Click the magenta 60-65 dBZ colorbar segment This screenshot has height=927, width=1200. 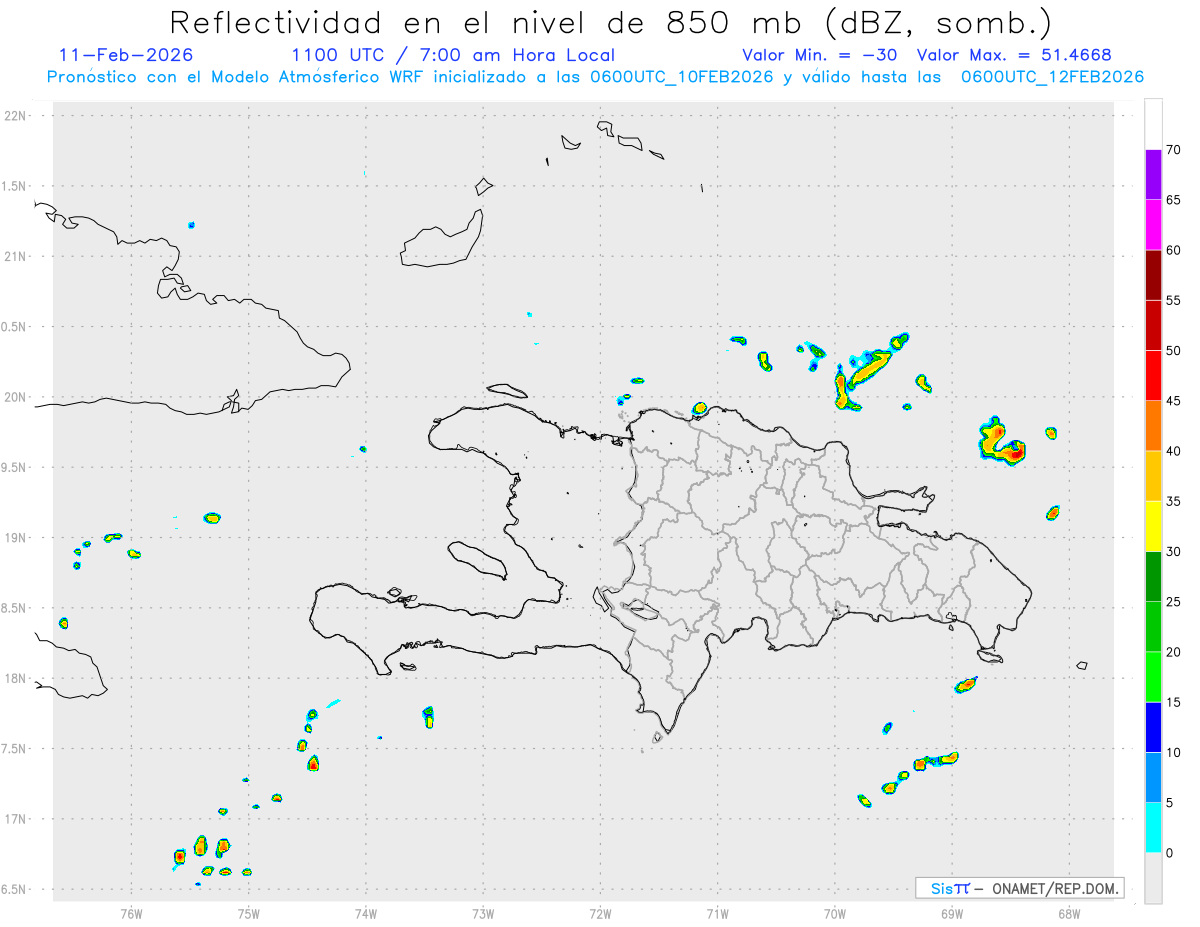pos(1153,225)
